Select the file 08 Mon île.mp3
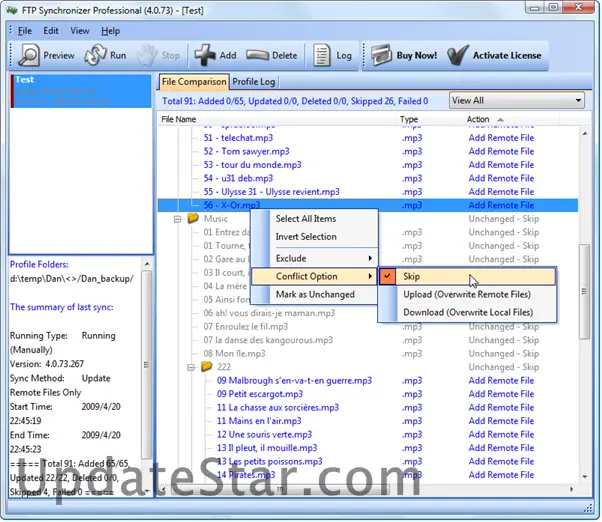This screenshot has width=602, height=522. pyautogui.click(x=234, y=354)
